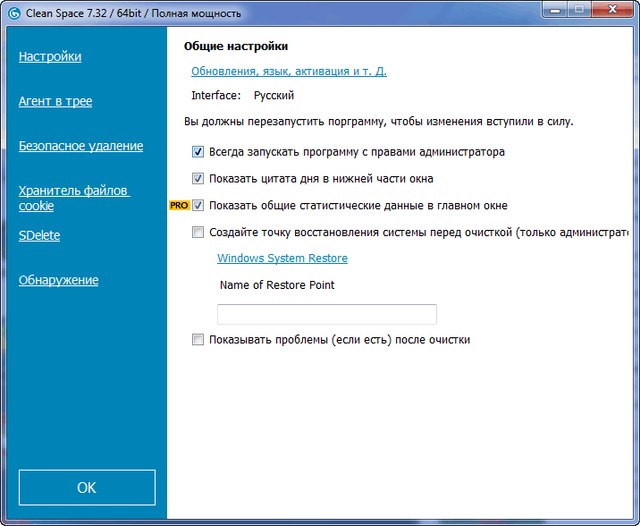Click the 'Name of Restore Point' text field
The width and height of the screenshot is (640, 526).
click(x=326, y=314)
